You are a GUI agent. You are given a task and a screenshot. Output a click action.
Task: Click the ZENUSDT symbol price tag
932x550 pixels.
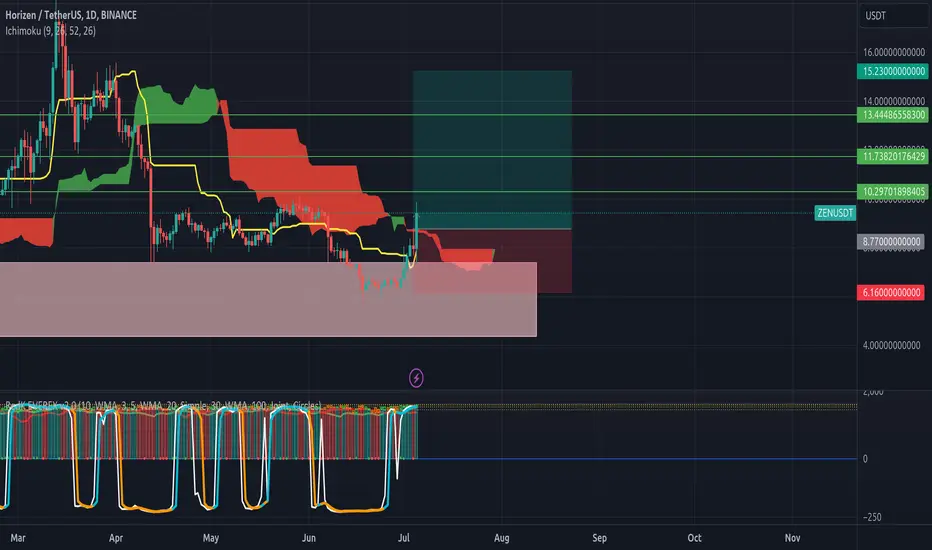[835, 213]
